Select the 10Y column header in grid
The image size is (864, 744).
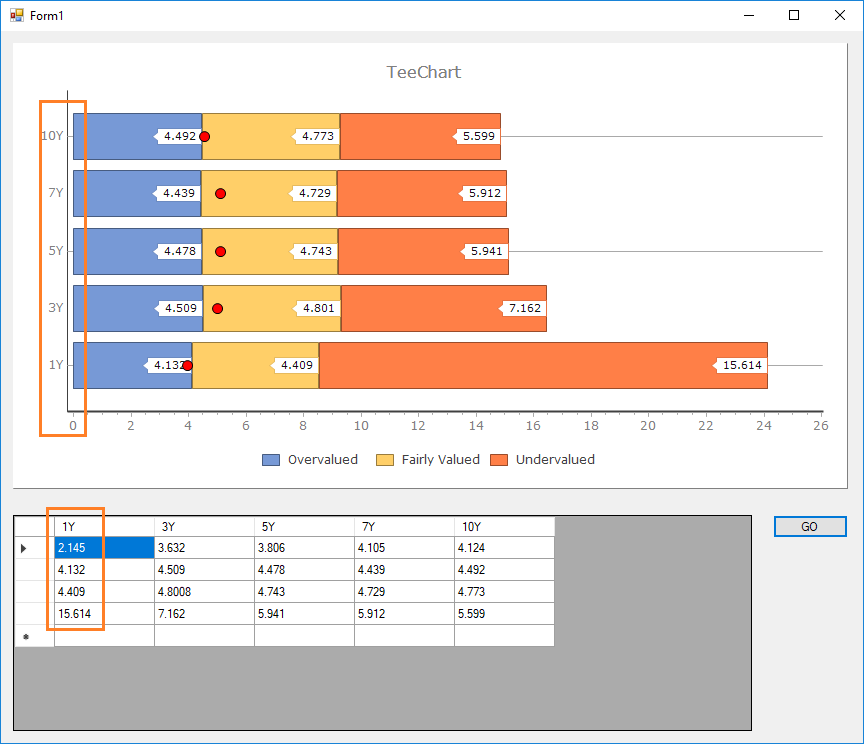[x=504, y=527]
